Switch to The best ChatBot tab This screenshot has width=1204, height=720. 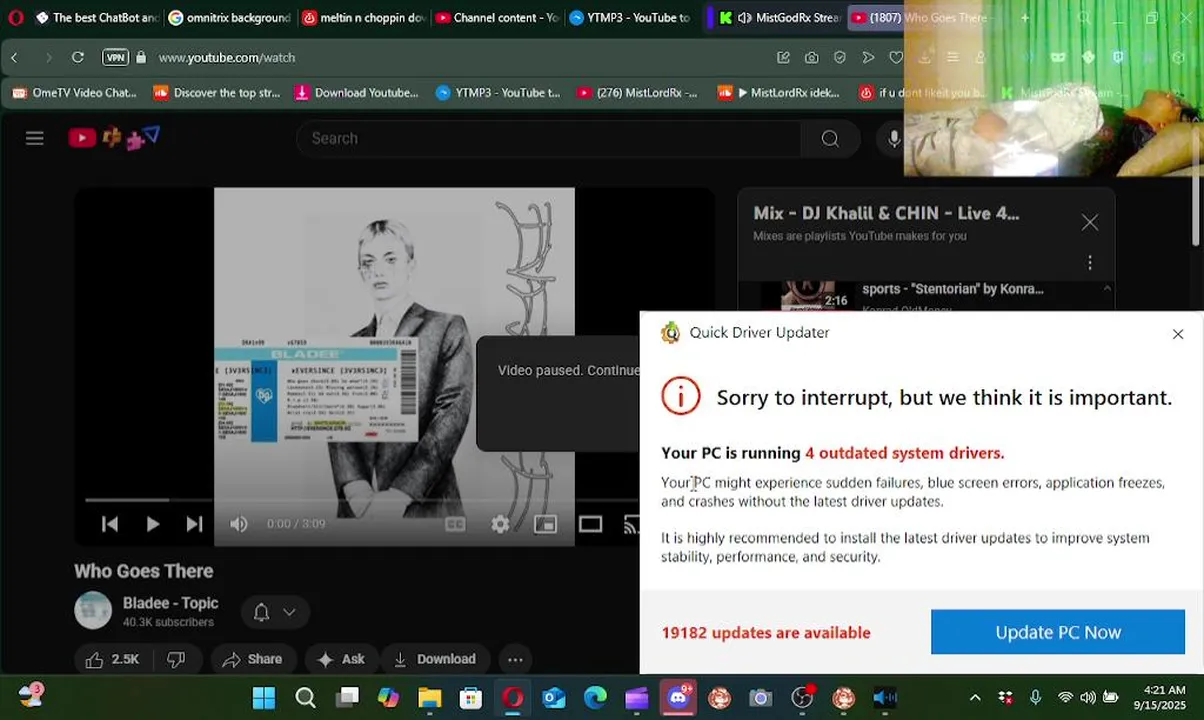pos(96,18)
